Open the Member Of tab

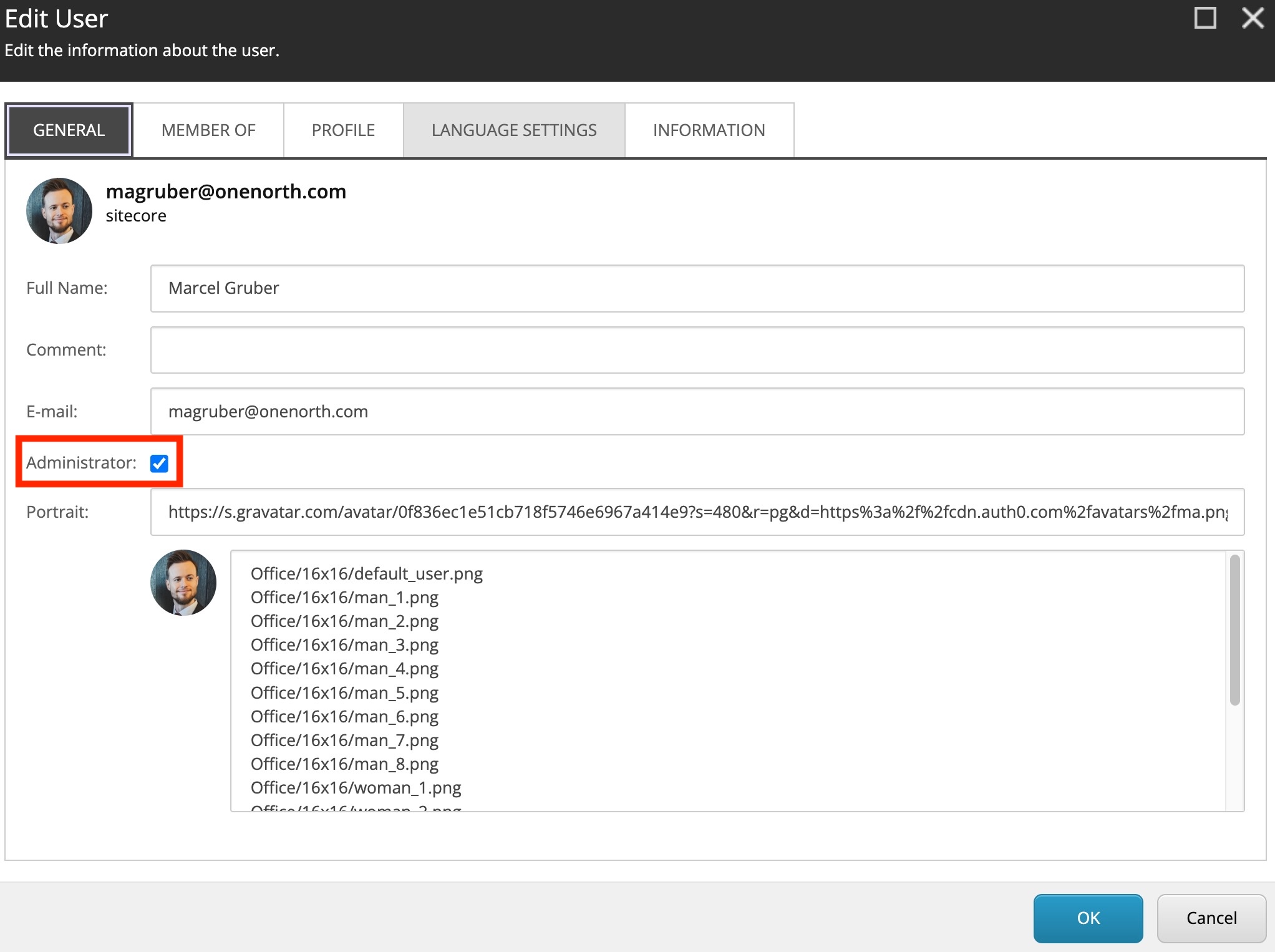(208, 130)
